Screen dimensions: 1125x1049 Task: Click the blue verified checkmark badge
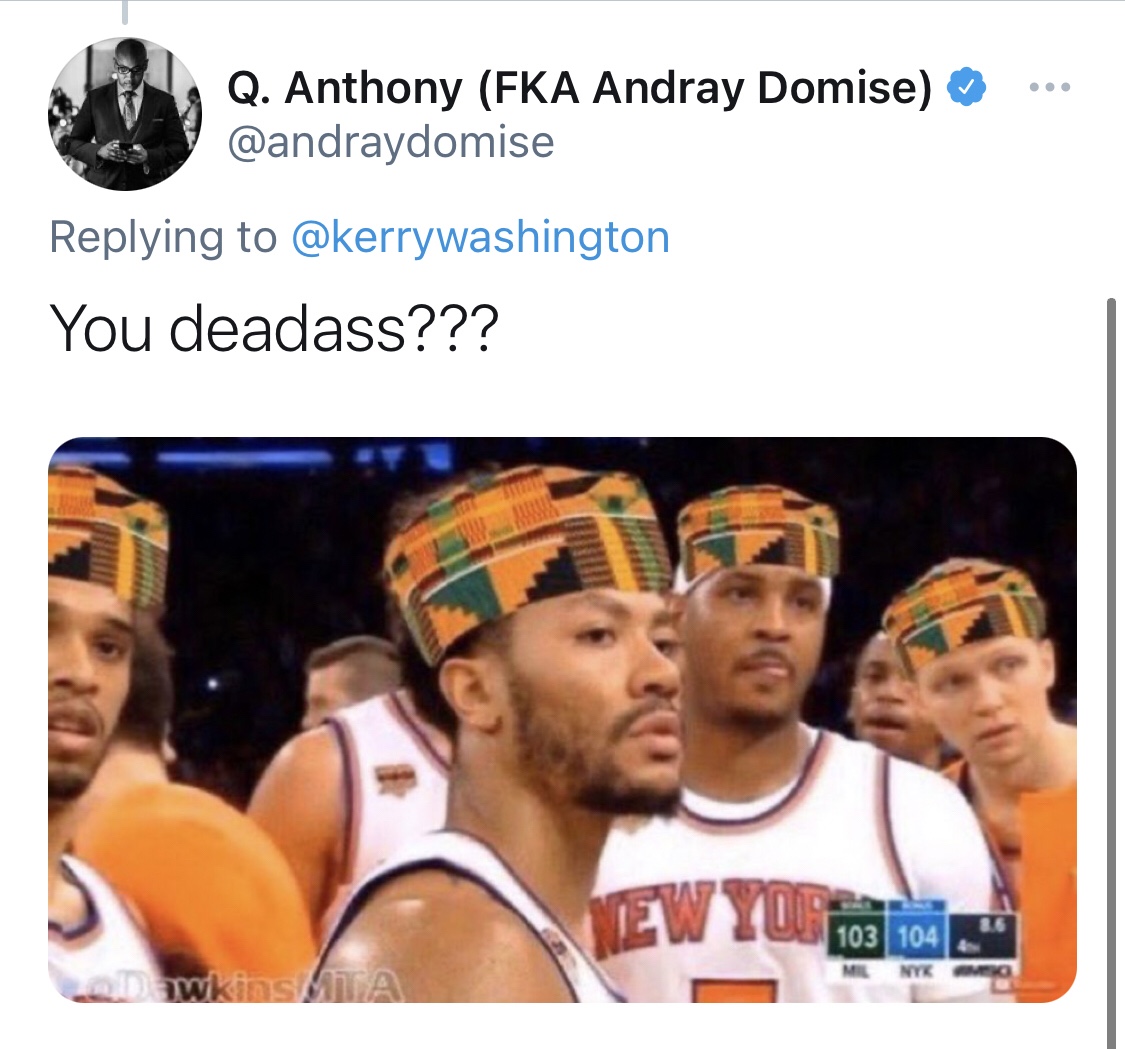coord(966,88)
